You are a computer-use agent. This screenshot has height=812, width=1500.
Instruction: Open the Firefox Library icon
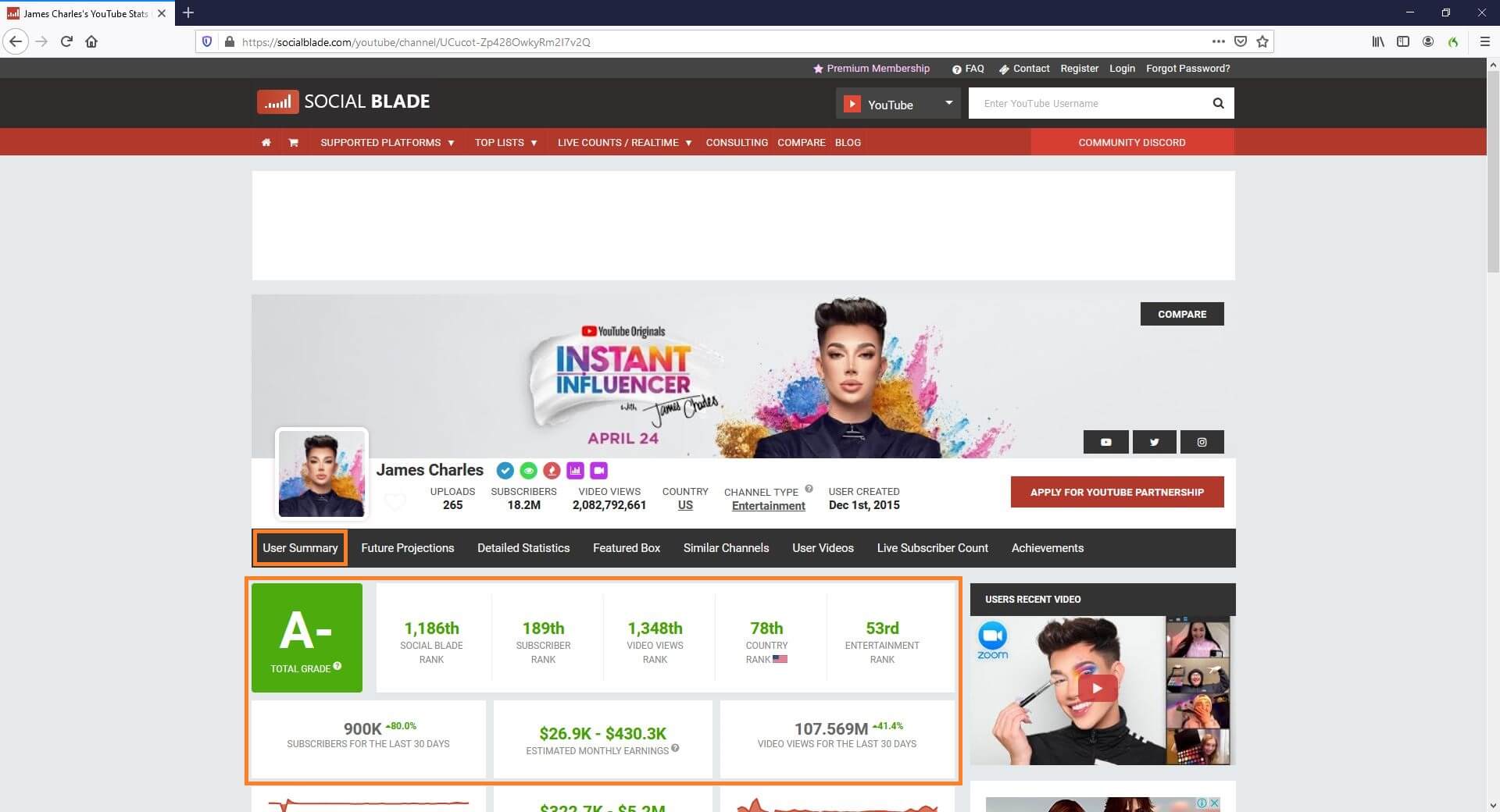[x=1378, y=41]
